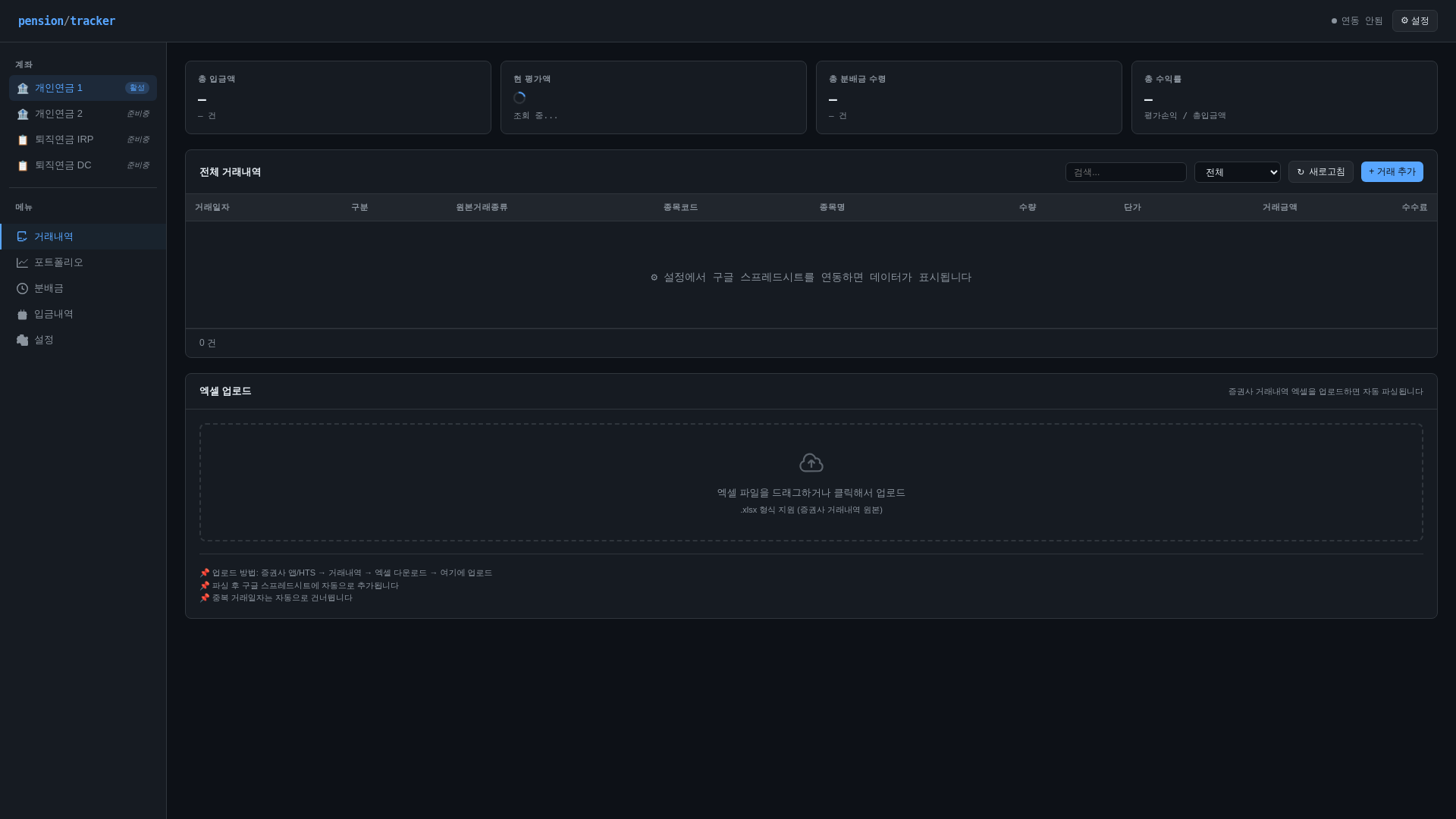Click the 거래금액 column header

tap(1279, 207)
